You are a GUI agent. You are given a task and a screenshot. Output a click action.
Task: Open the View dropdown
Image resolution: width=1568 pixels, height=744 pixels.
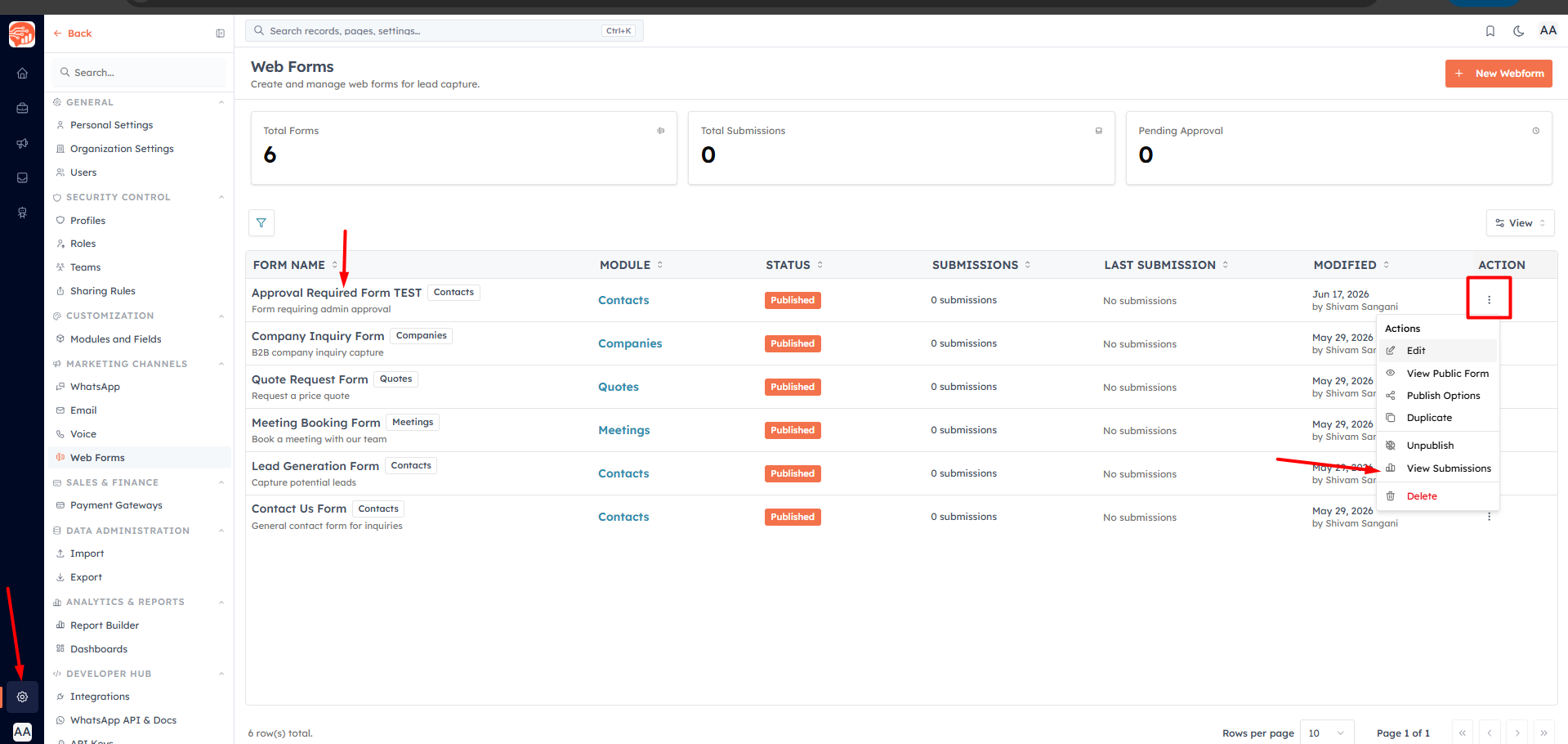pos(1520,223)
